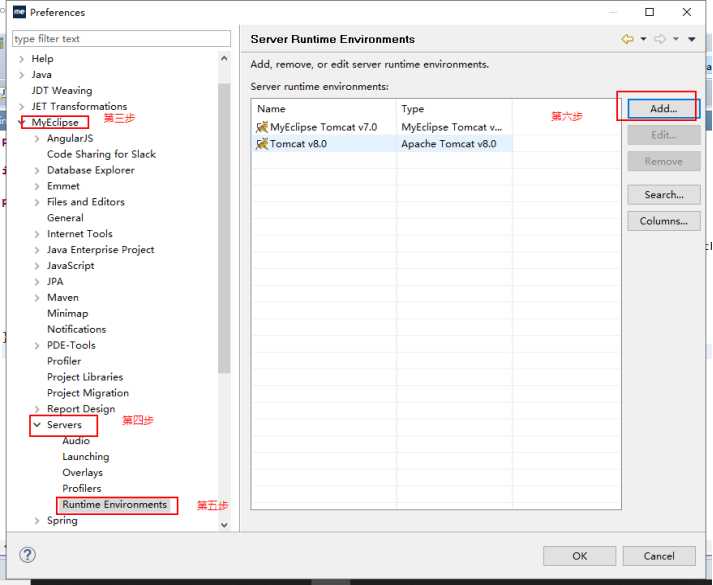
Task: Expand the Report Design node
Action: [37, 409]
